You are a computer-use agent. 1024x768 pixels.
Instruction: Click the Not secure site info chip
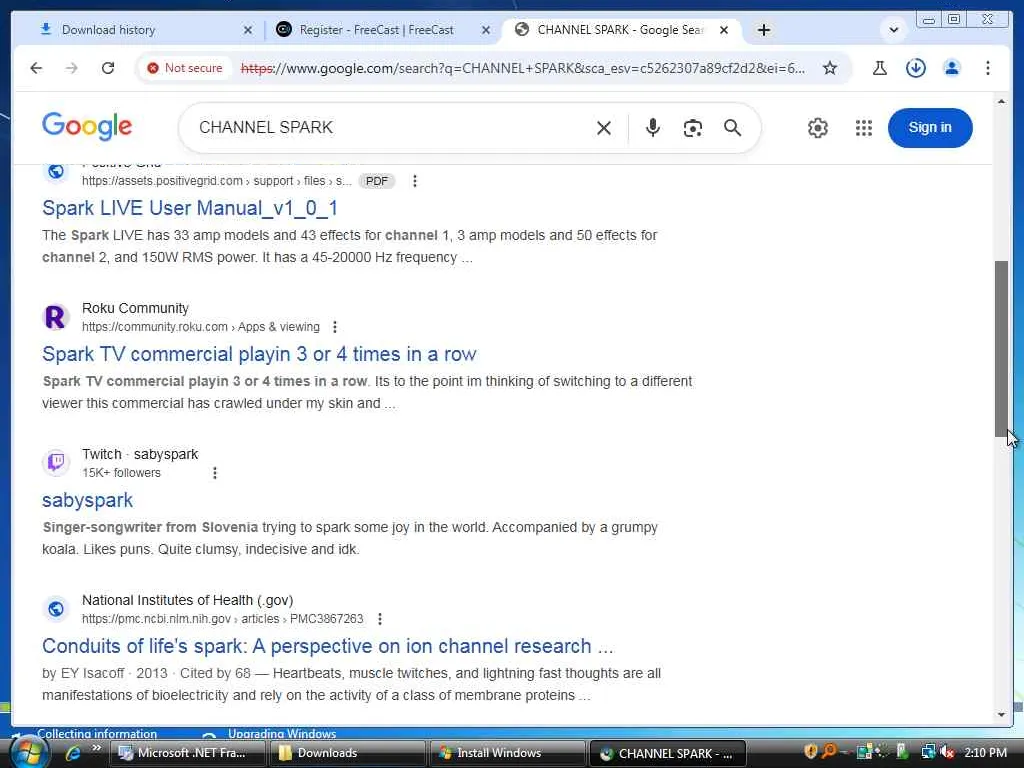coord(185,68)
